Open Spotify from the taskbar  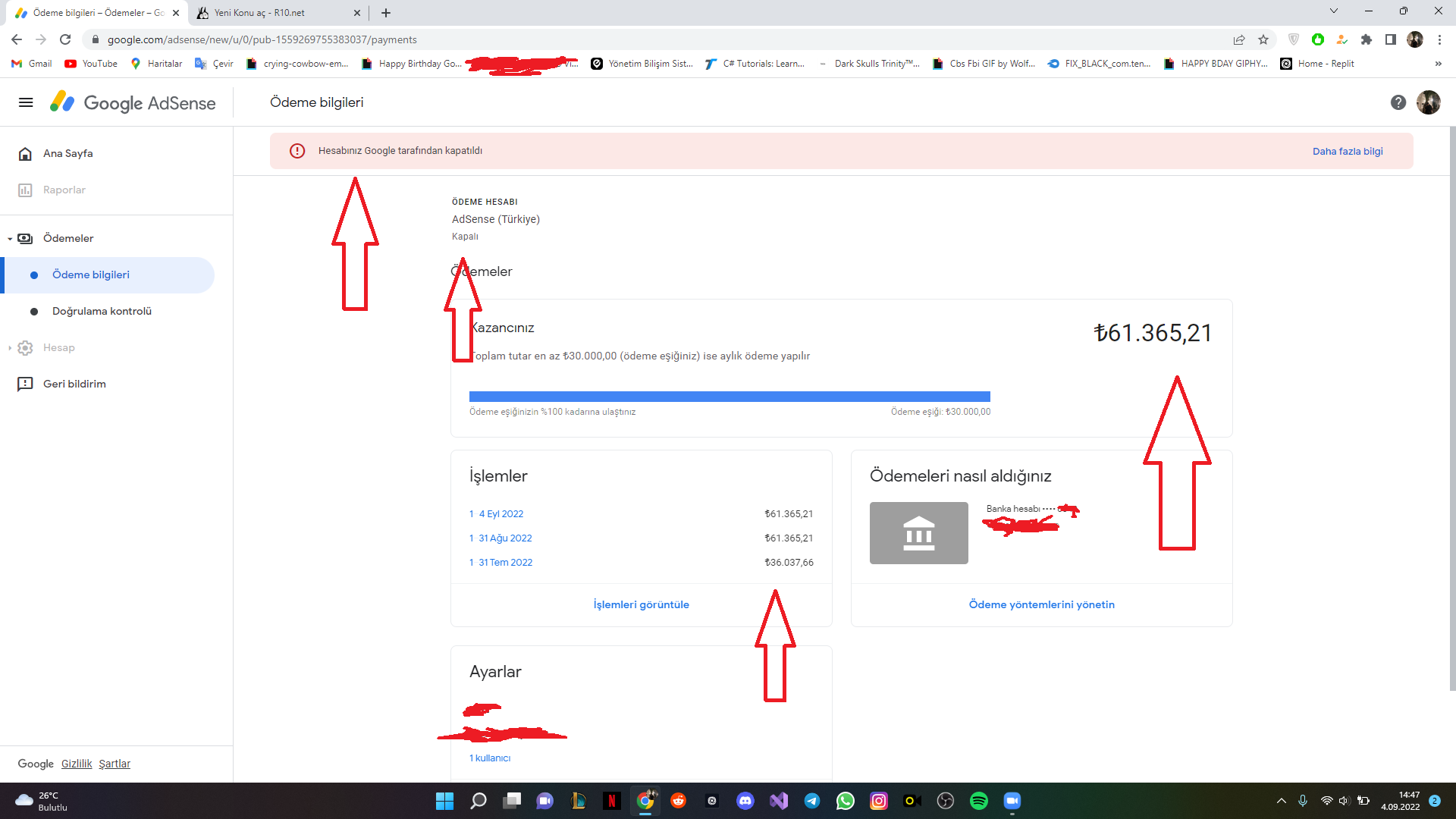[979, 801]
